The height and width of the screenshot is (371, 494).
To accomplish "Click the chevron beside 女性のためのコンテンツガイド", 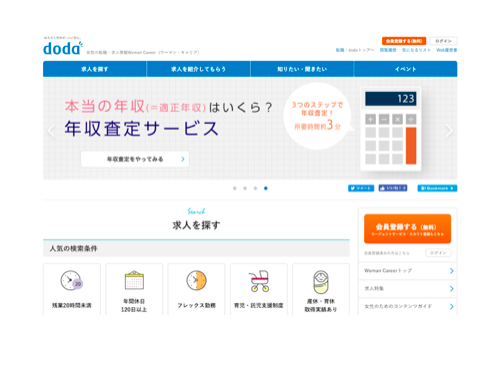I will click(x=451, y=306).
